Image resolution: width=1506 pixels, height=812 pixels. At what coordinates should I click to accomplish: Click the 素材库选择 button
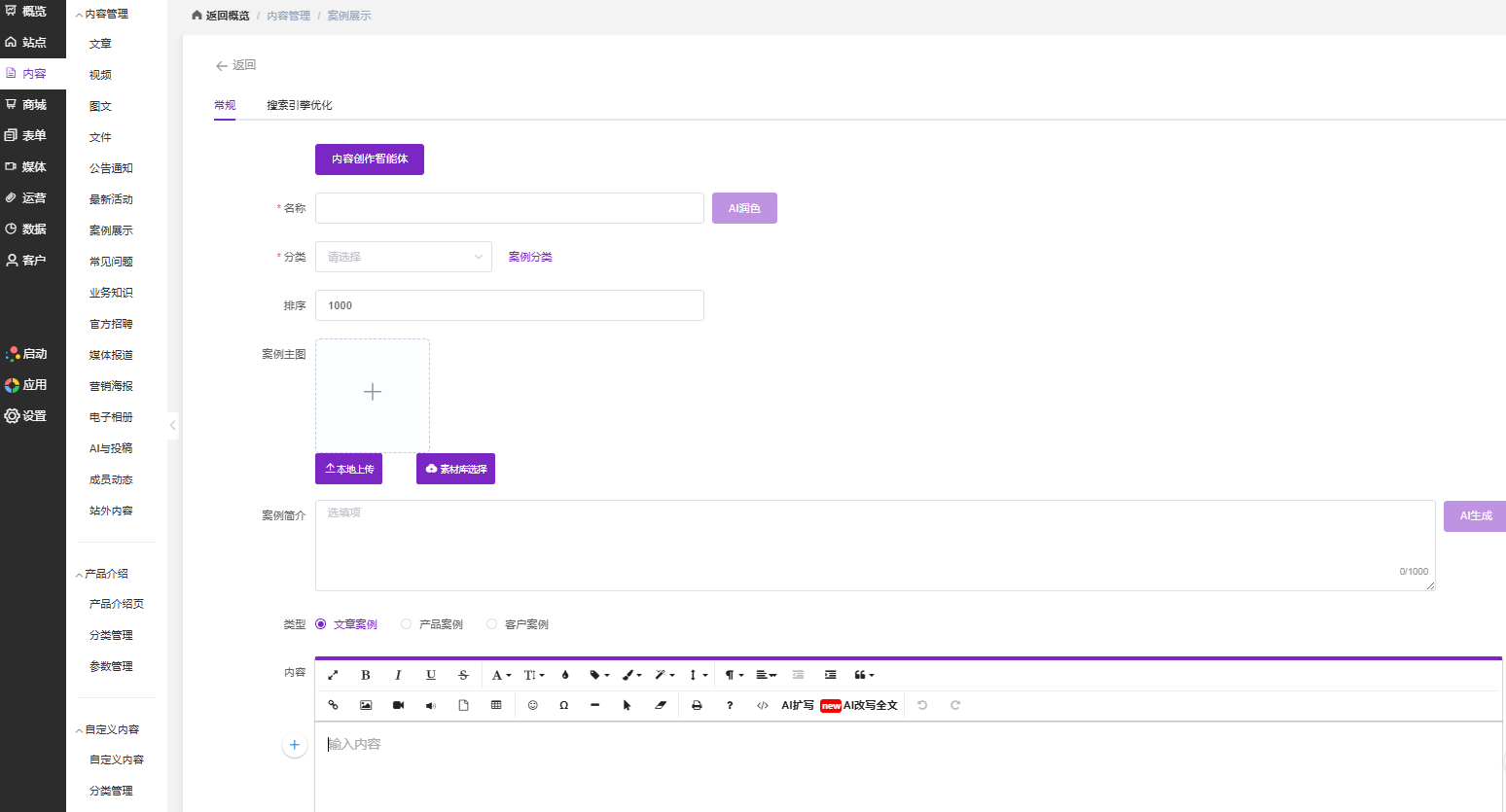(x=455, y=469)
